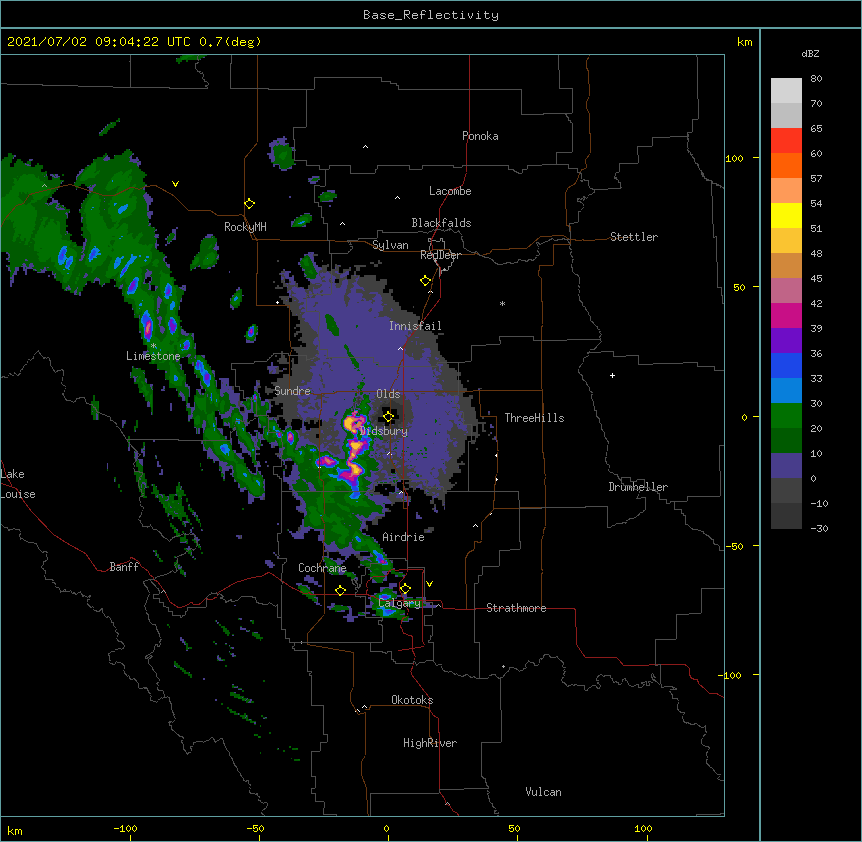The height and width of the screenshot is (842, 862).
Task: Click the asterisk marker above Limestone label
Action: click(x=154, y=346)
